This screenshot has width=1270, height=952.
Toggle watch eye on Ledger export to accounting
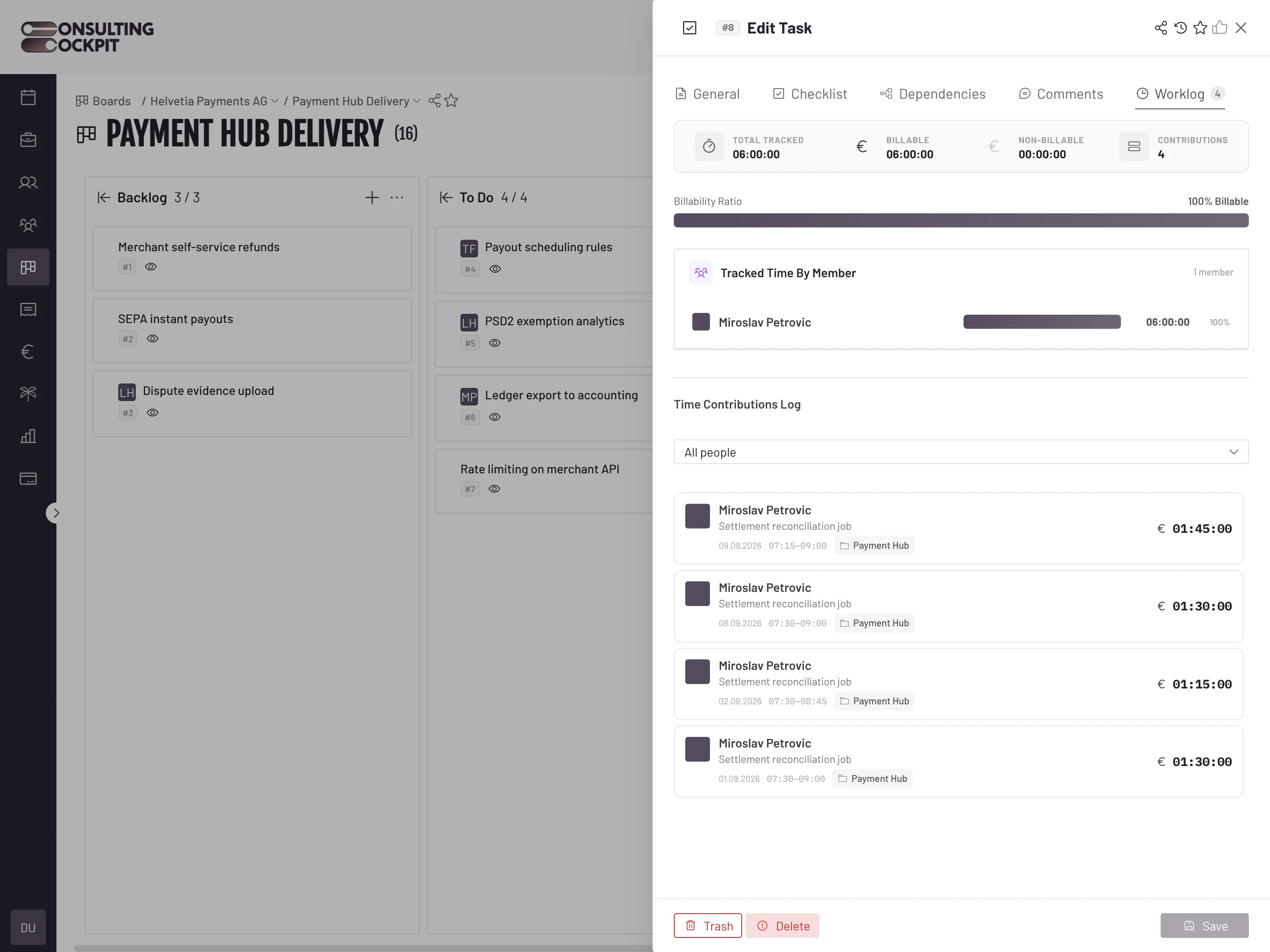(495, 417)
